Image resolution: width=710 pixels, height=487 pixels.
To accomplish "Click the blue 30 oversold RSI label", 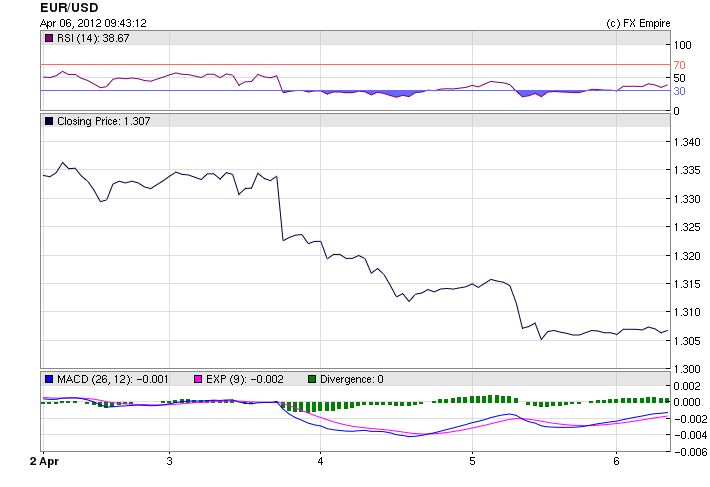I will pos(679,91).
